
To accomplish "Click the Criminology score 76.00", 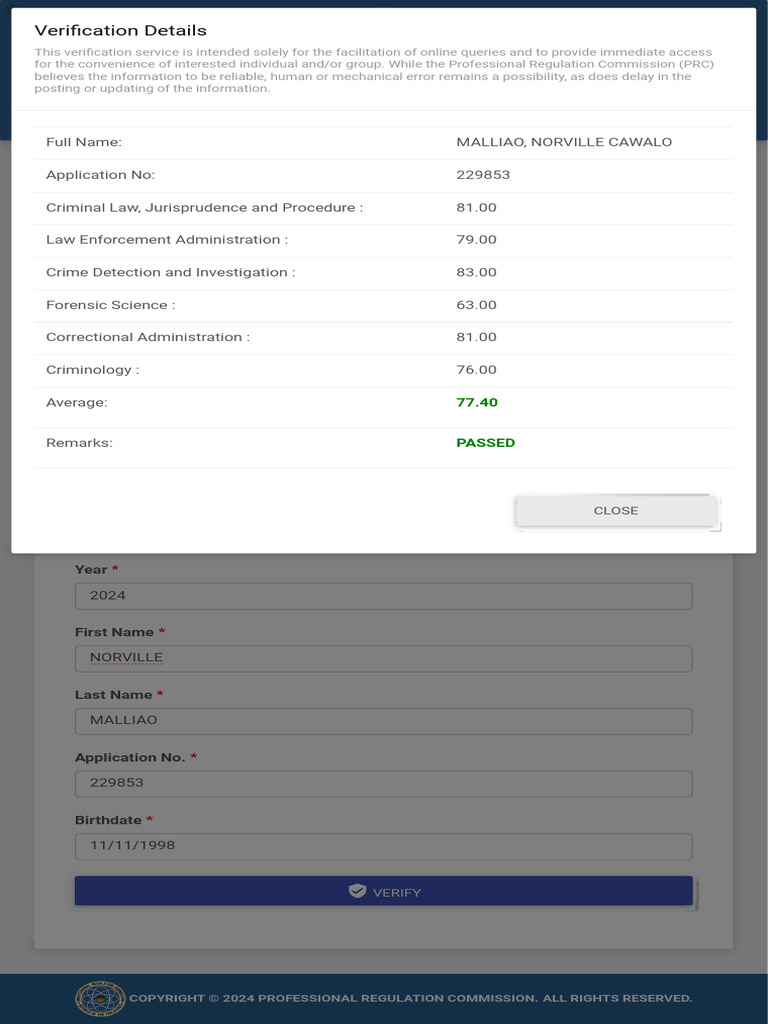I will pyautogui.click(x=476, y=370).
